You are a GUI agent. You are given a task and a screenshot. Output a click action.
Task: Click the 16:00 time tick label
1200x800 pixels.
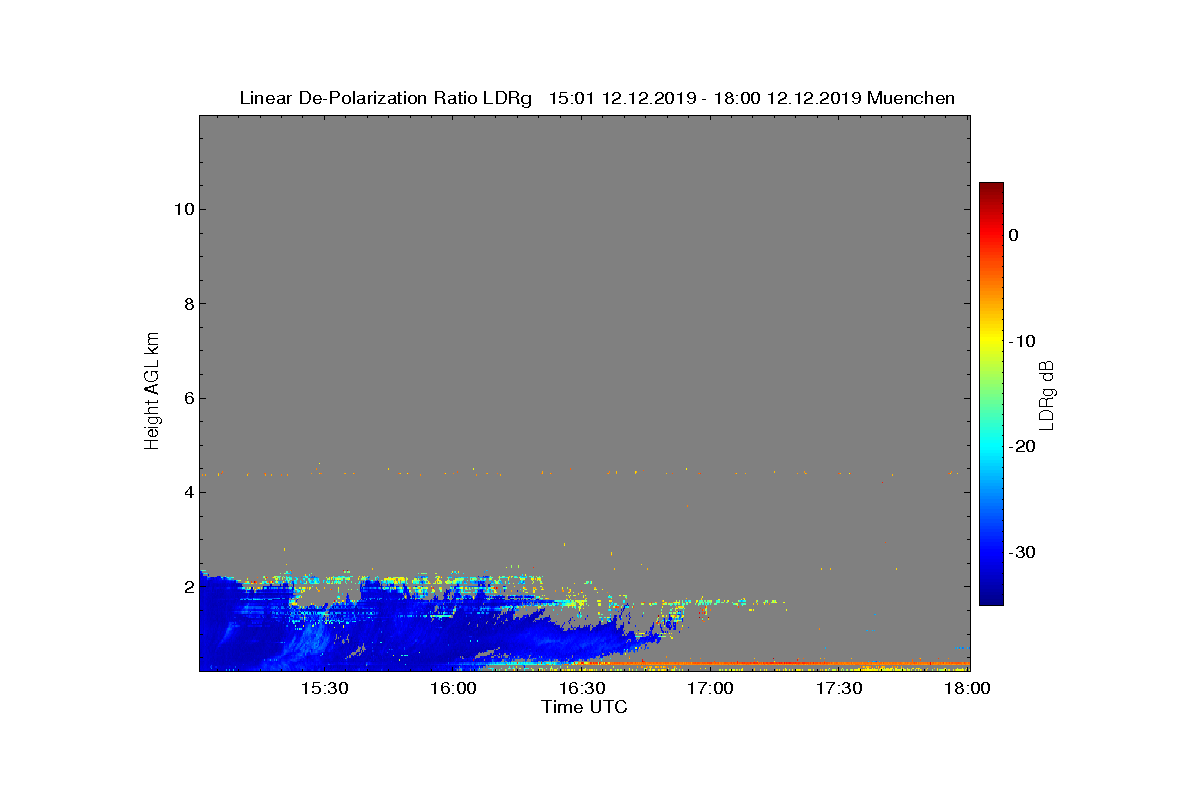(453, 688)
